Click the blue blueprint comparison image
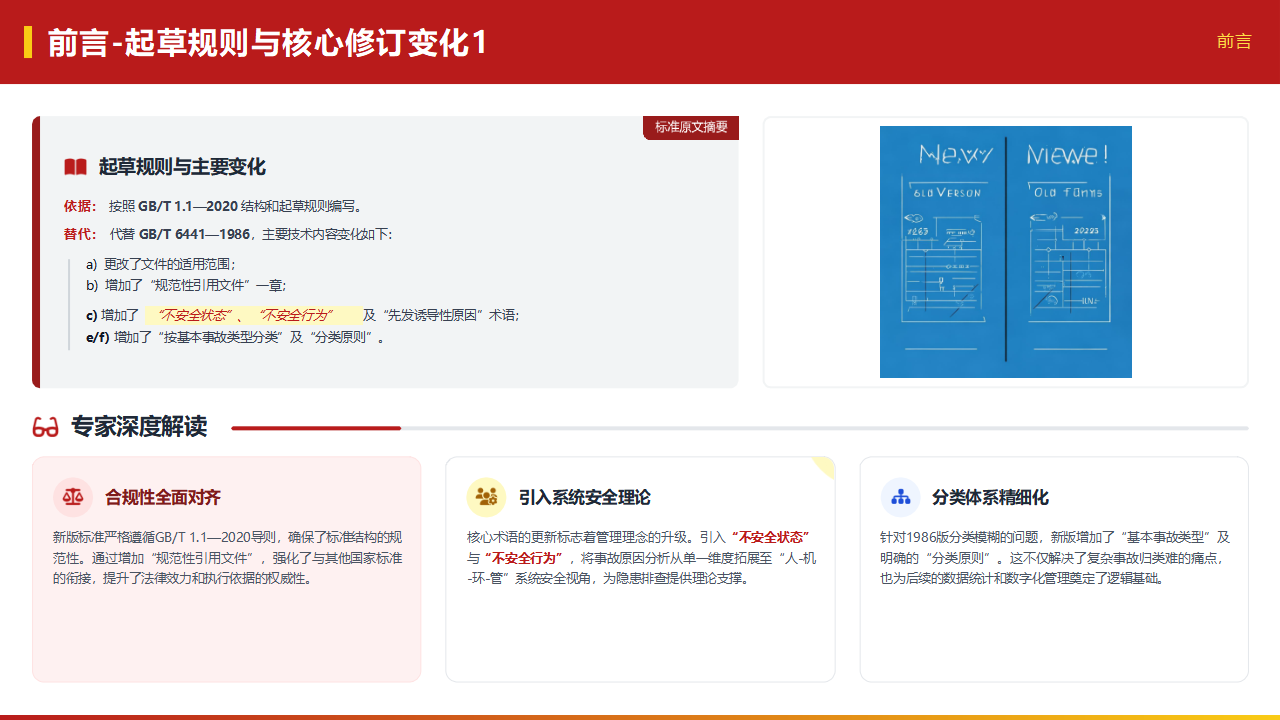The width and height of the screenshot is (1280, 720). 1005,252
